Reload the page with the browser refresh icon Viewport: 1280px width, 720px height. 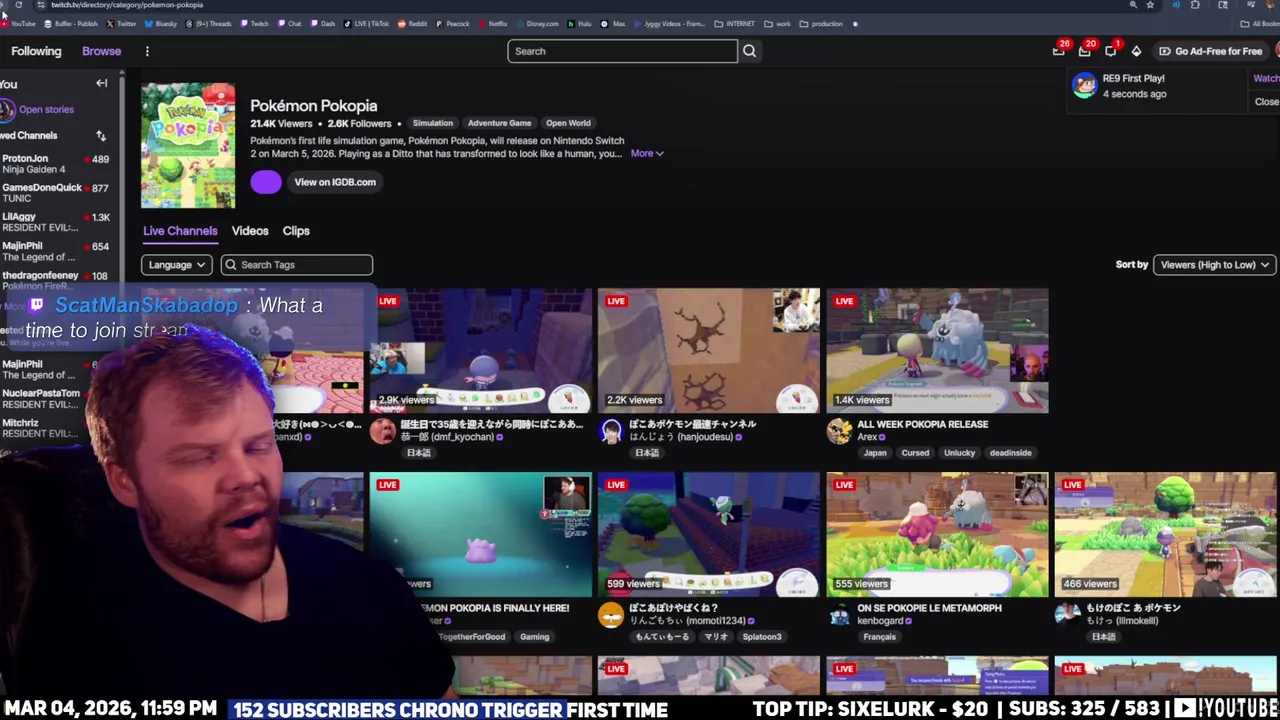[x=18, y=5]
